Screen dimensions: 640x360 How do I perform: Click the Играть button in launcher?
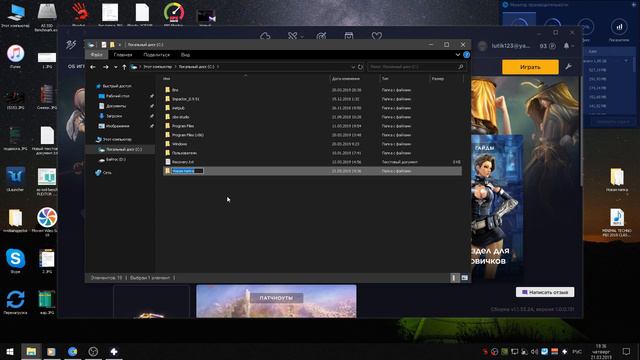click(x=530, y=67)
